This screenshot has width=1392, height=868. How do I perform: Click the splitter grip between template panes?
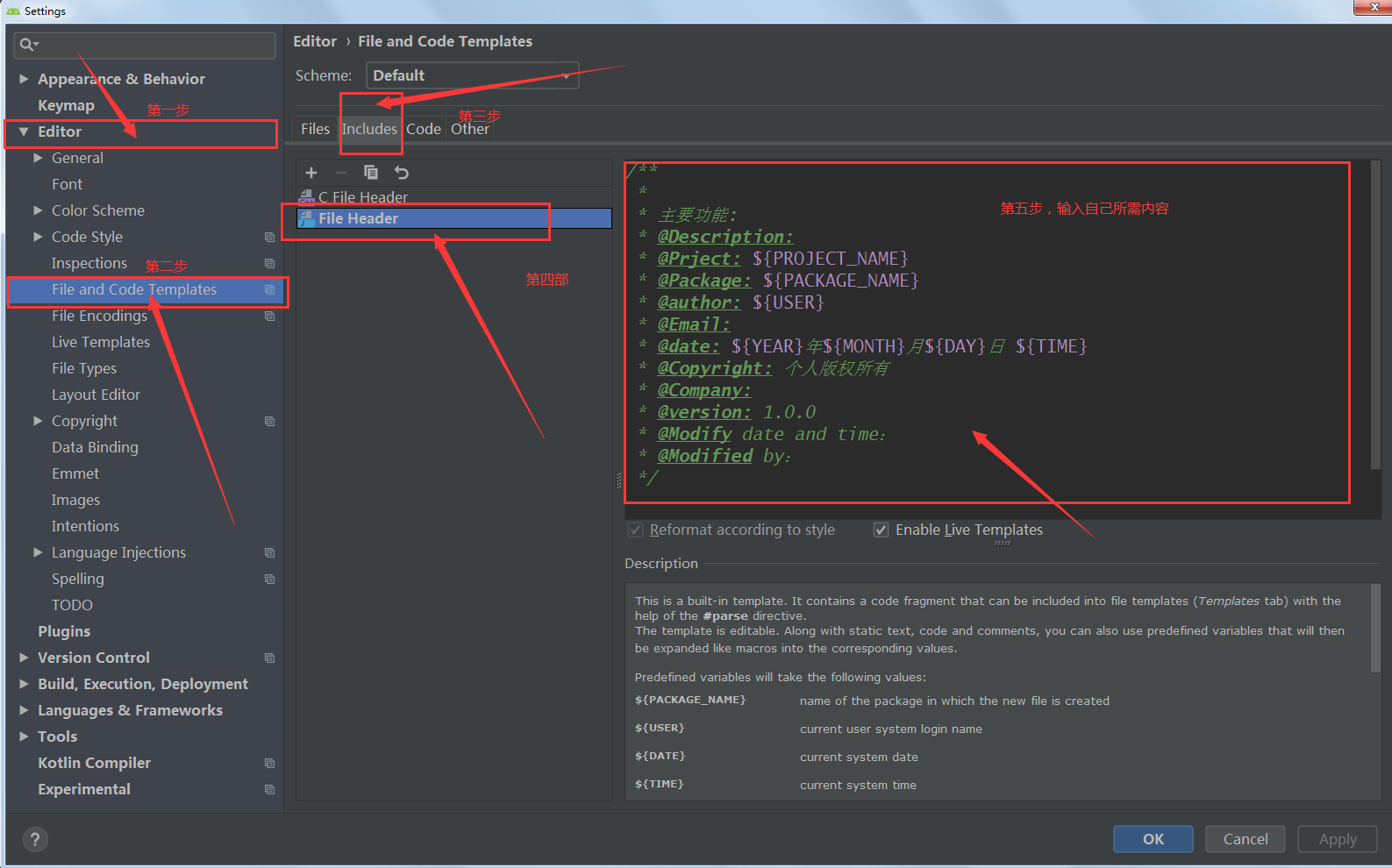point(618,480)
